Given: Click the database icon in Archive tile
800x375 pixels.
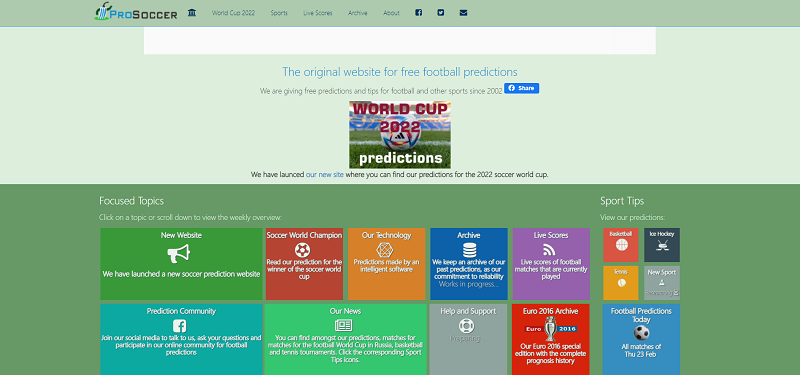Looking at the screenshot, I should (469, 250).
